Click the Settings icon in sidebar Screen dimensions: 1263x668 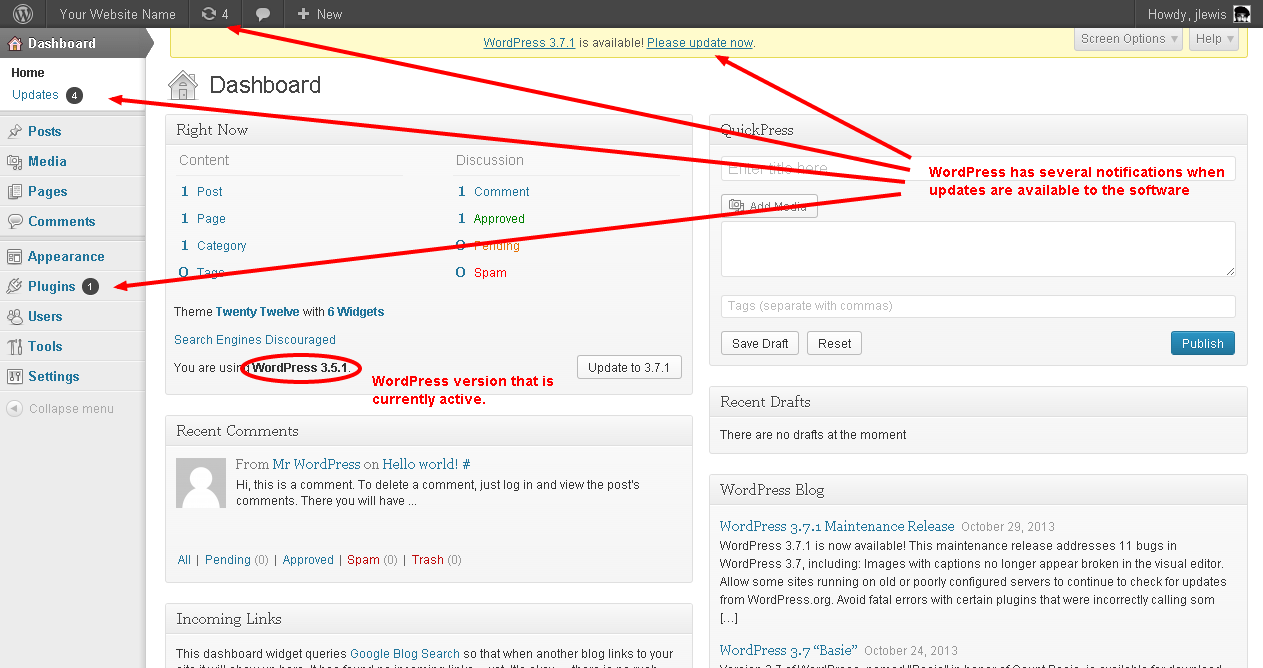point(15,376)
